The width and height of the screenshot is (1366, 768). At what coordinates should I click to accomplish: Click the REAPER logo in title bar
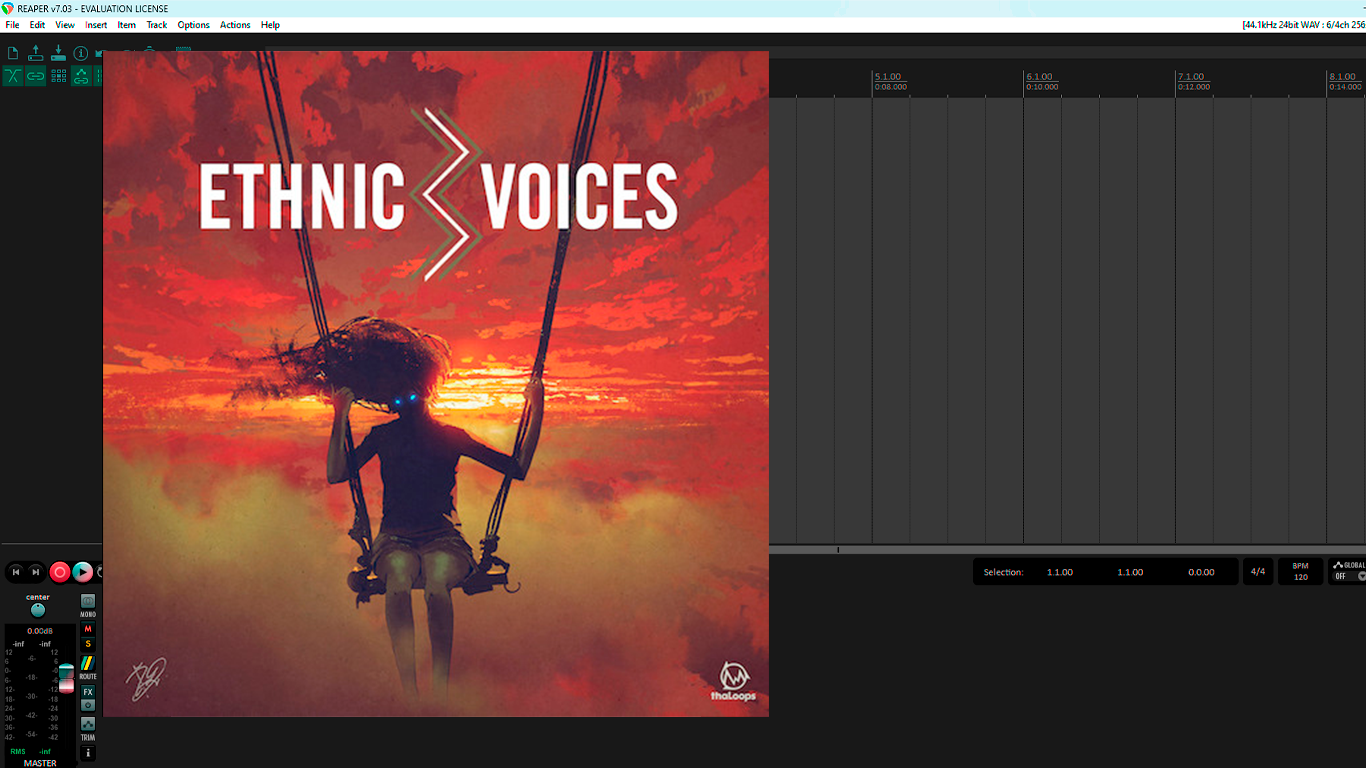point(8,8)
